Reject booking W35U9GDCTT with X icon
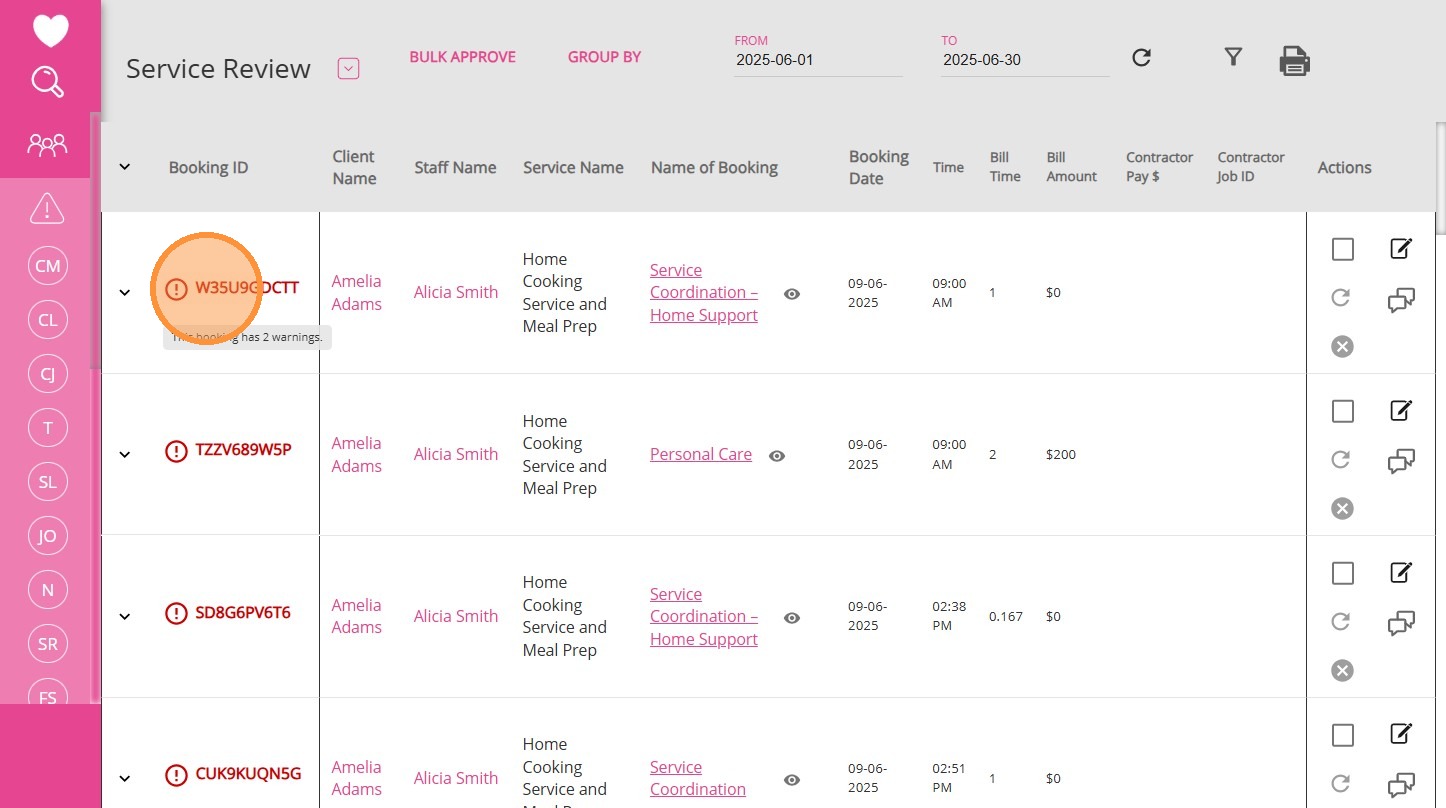Image resolution: width=1446 pixels, height=808 pixels. (1342, 347)
